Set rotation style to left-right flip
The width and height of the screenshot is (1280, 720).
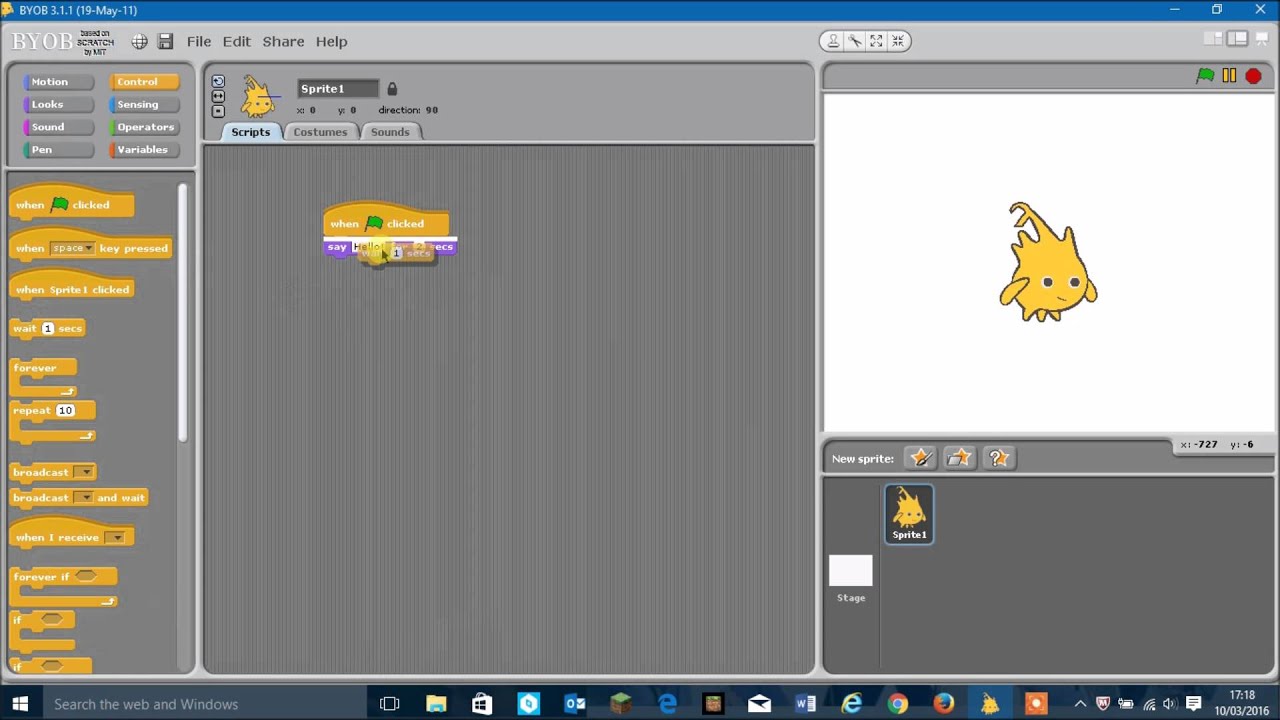point(218,96)
